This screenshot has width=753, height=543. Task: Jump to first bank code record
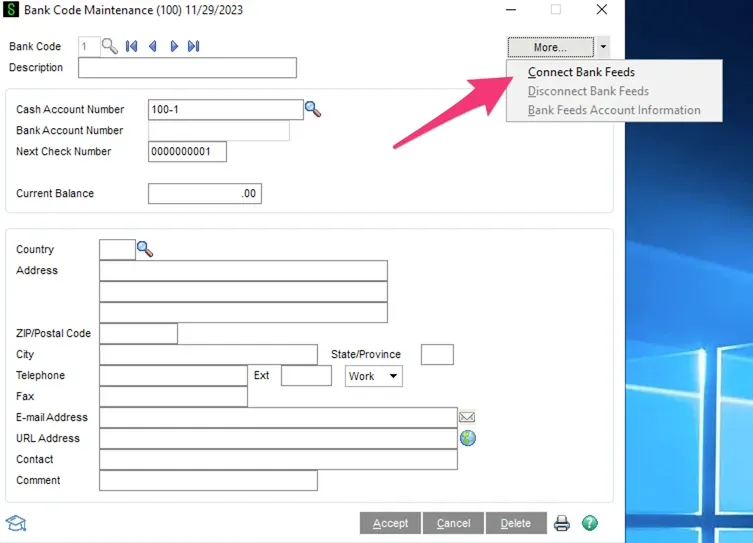click(131, 47)
